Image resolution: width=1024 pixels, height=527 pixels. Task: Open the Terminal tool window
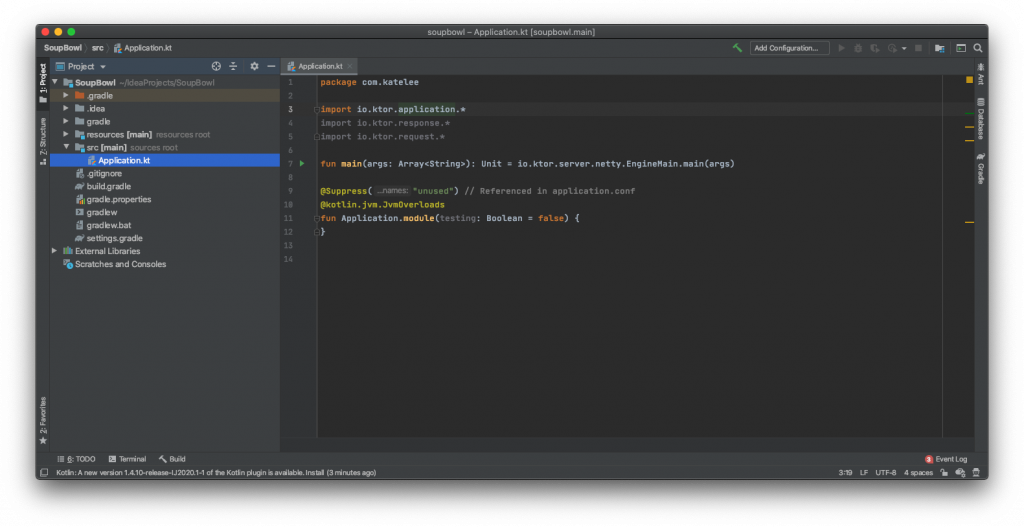click(127, 459)
